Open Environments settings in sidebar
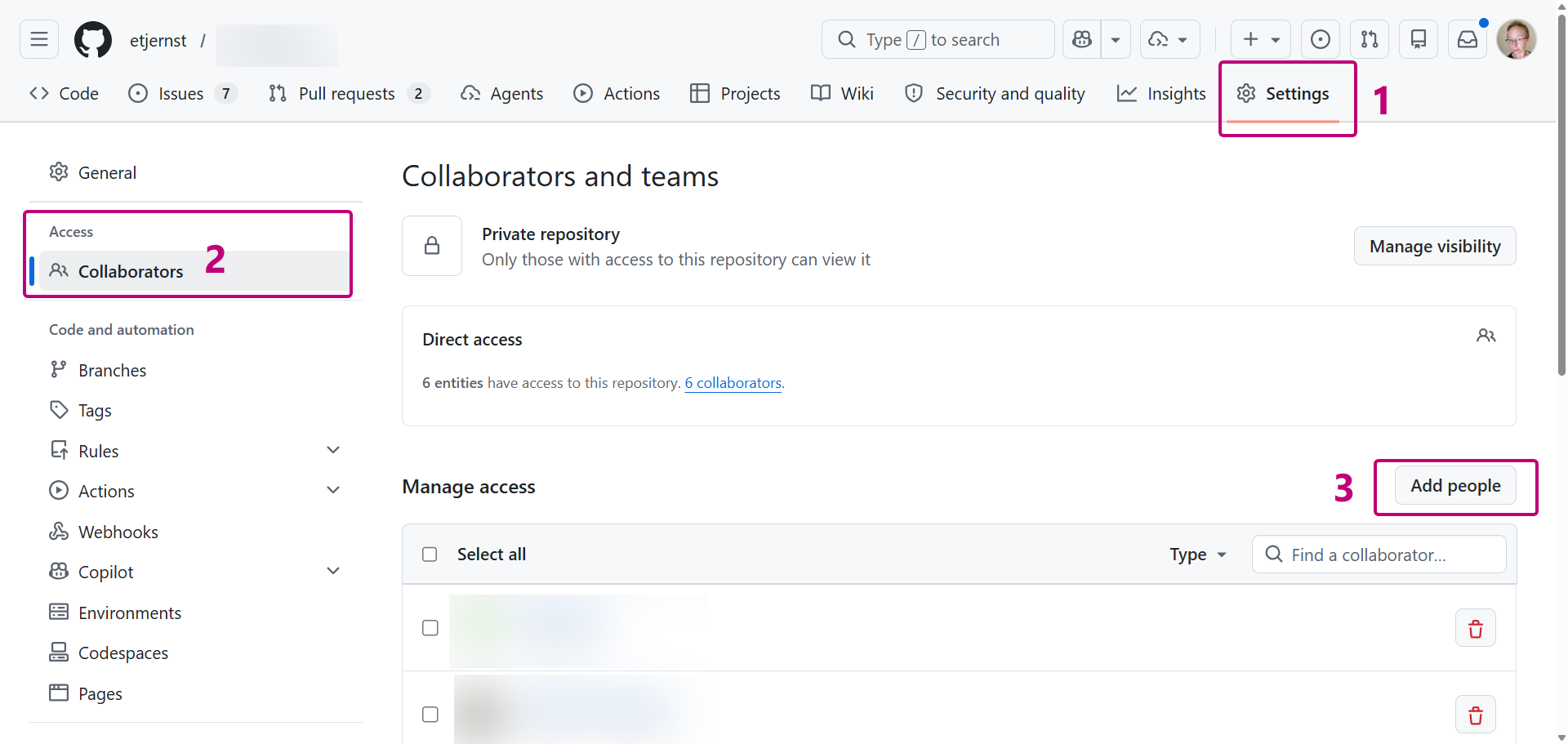Screen dimensions: 1568x744 tap(196, 613)
